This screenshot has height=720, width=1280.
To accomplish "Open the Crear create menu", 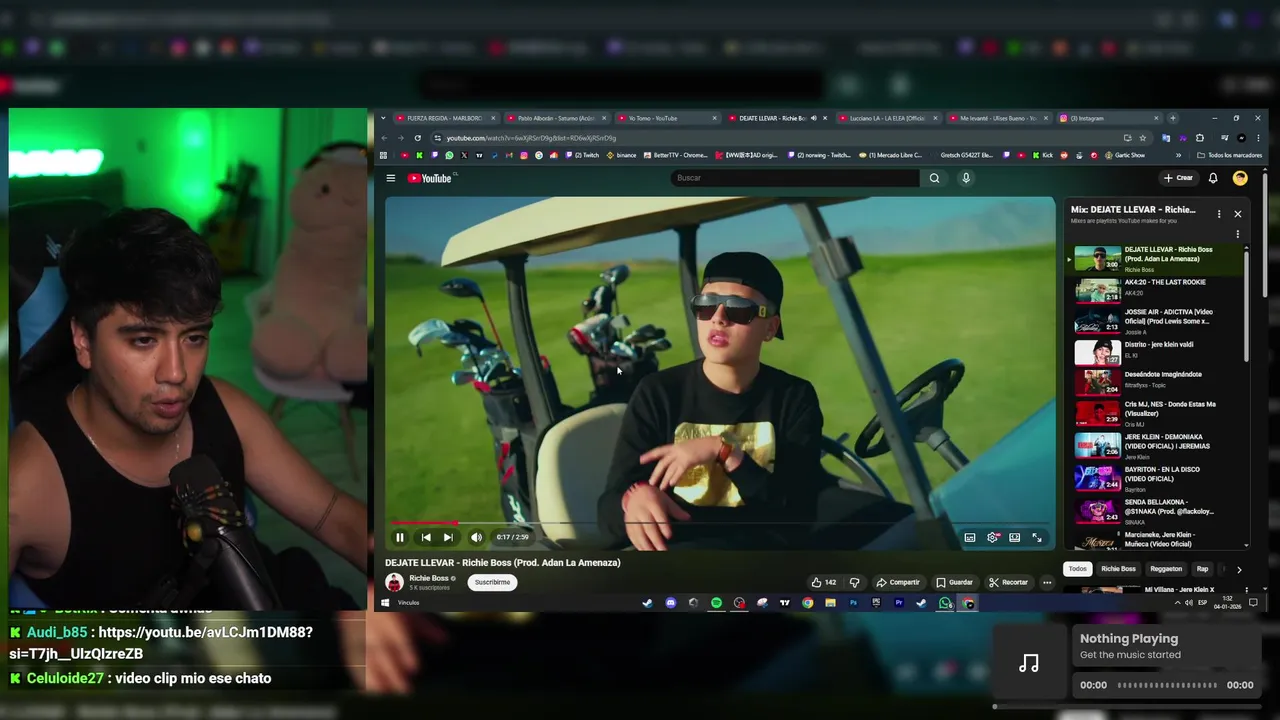I will (1178, 178).
